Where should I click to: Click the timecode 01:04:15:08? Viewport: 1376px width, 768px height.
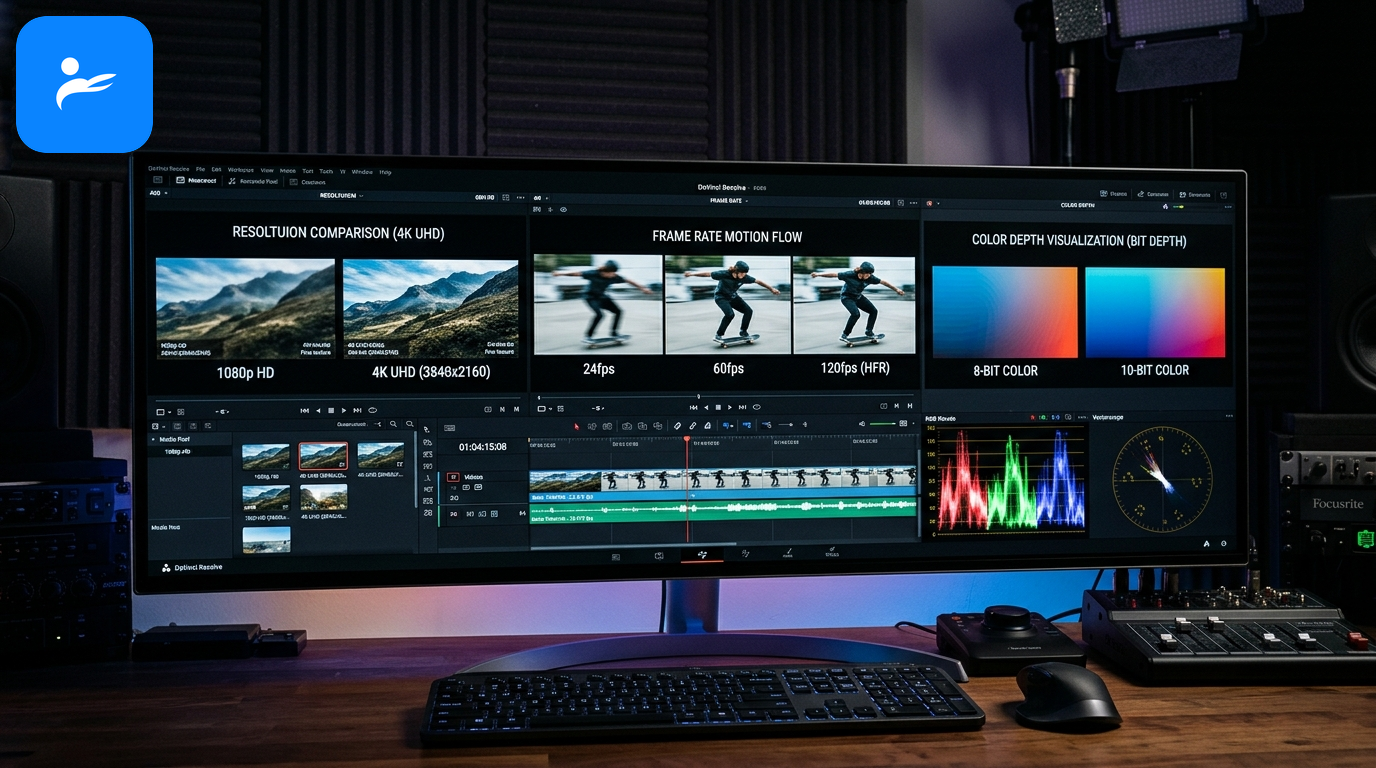click(482, 446)
